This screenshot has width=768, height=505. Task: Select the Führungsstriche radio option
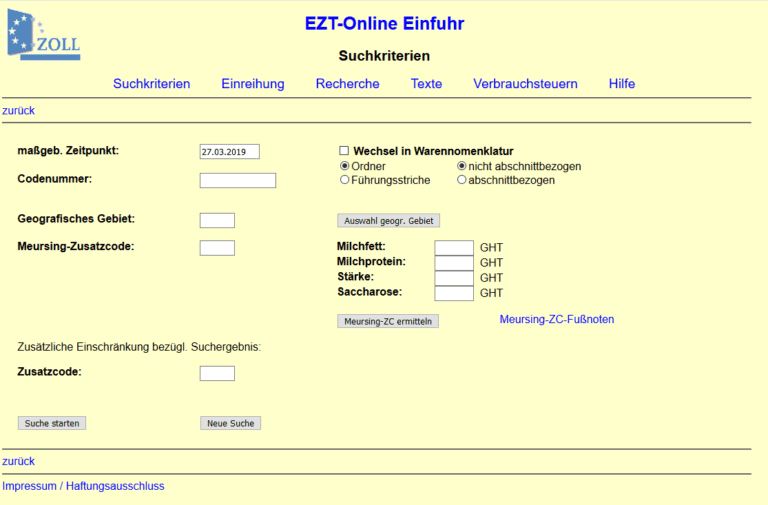(x=345, y=180)
